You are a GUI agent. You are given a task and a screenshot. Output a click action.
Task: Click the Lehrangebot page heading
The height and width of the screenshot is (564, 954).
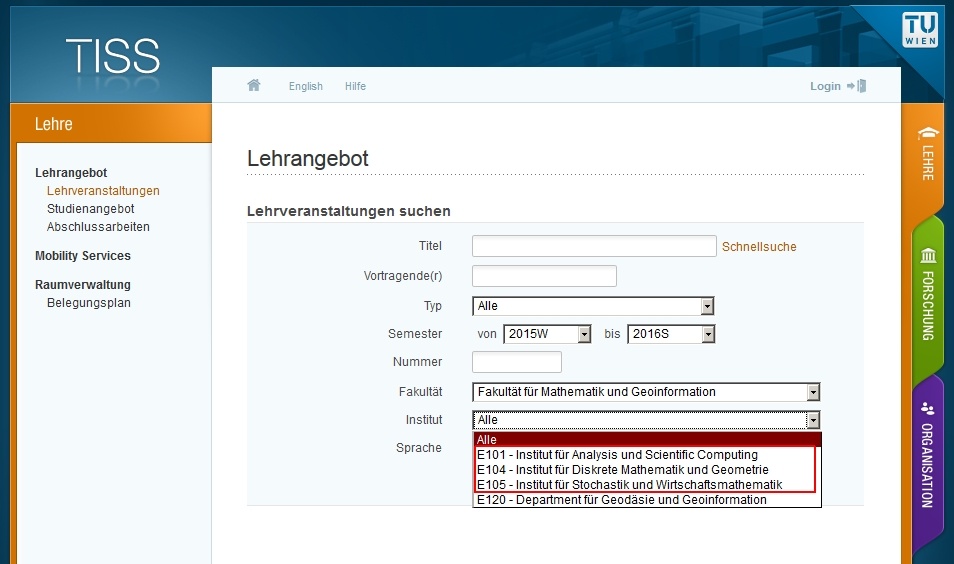tap(308, 158)
